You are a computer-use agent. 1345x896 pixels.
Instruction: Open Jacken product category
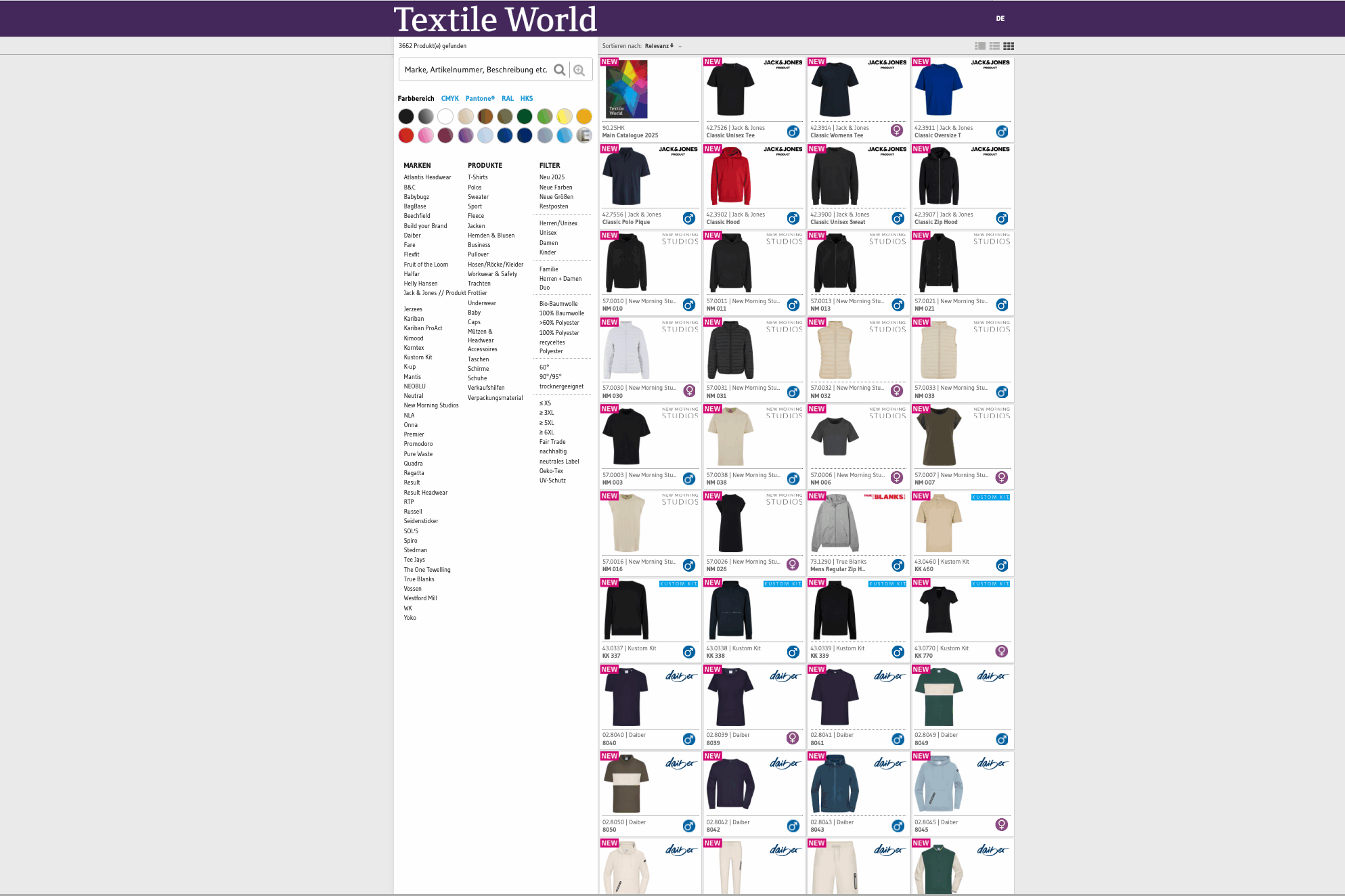476,226
